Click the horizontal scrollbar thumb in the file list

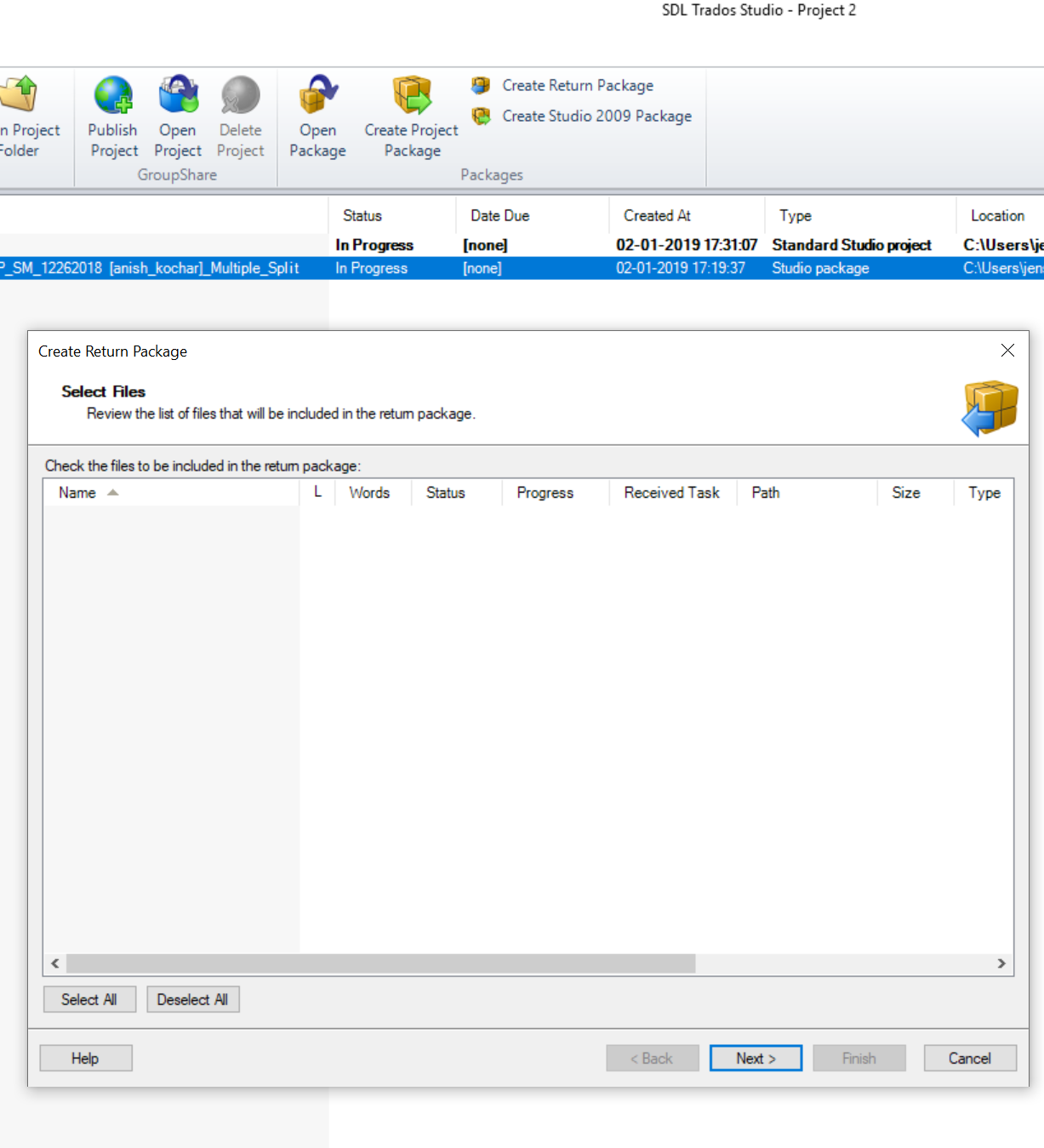click(381, 963)
